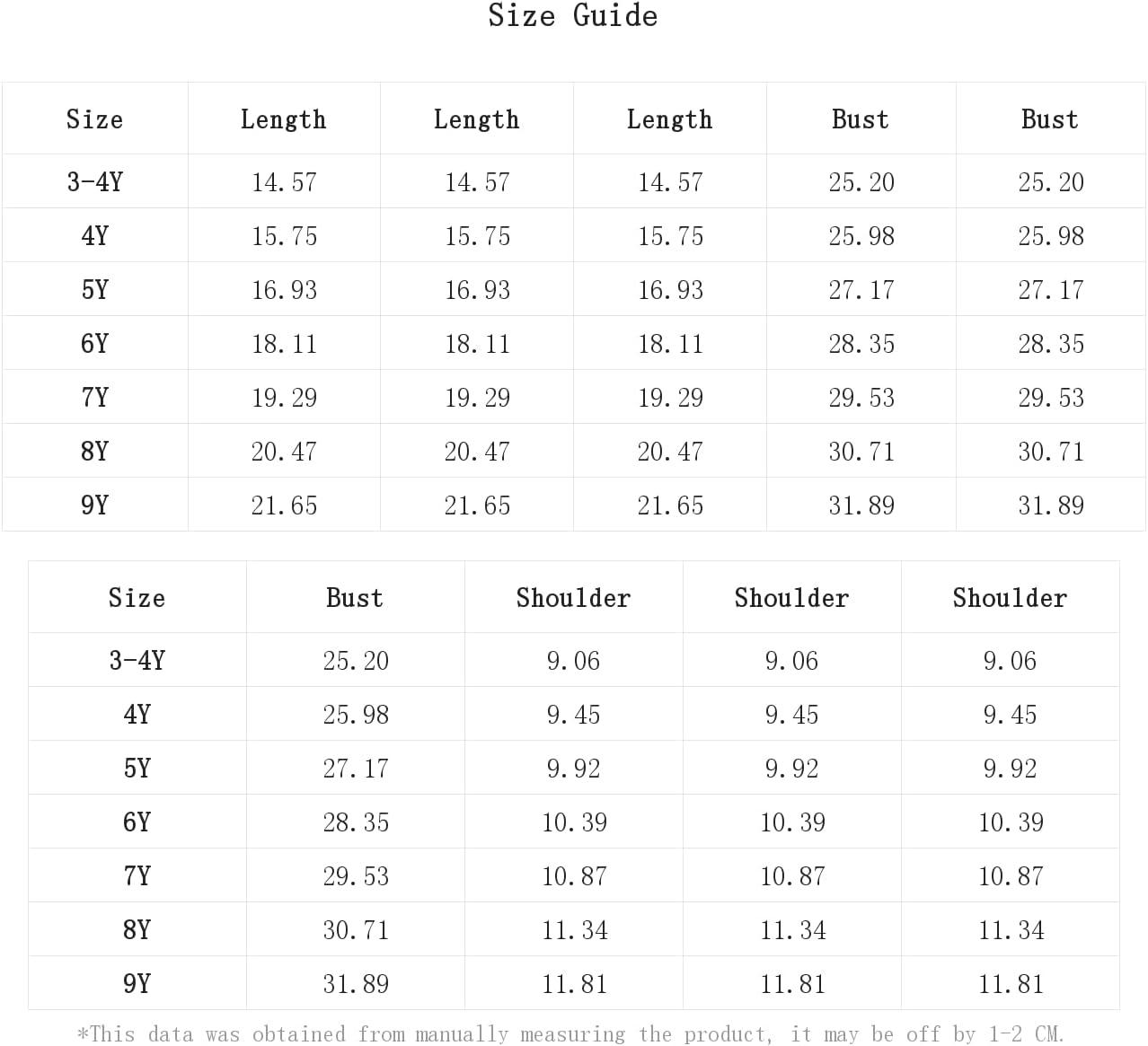The height and width of the screenshot is (1046, 1148).
Task: Click the first Shoulder column header
Action: click(573, 597)
